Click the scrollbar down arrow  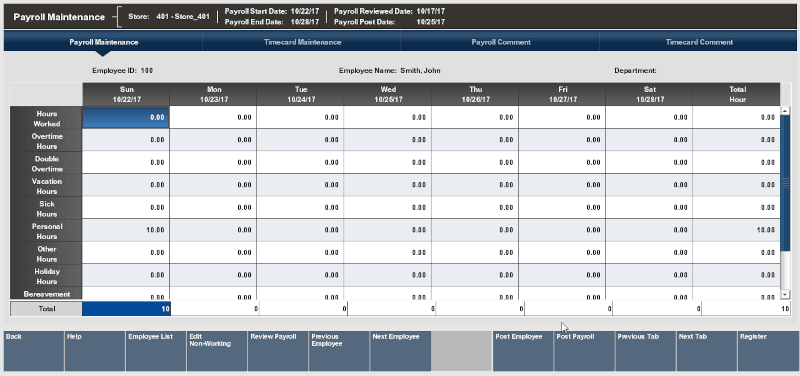point(786,294)
